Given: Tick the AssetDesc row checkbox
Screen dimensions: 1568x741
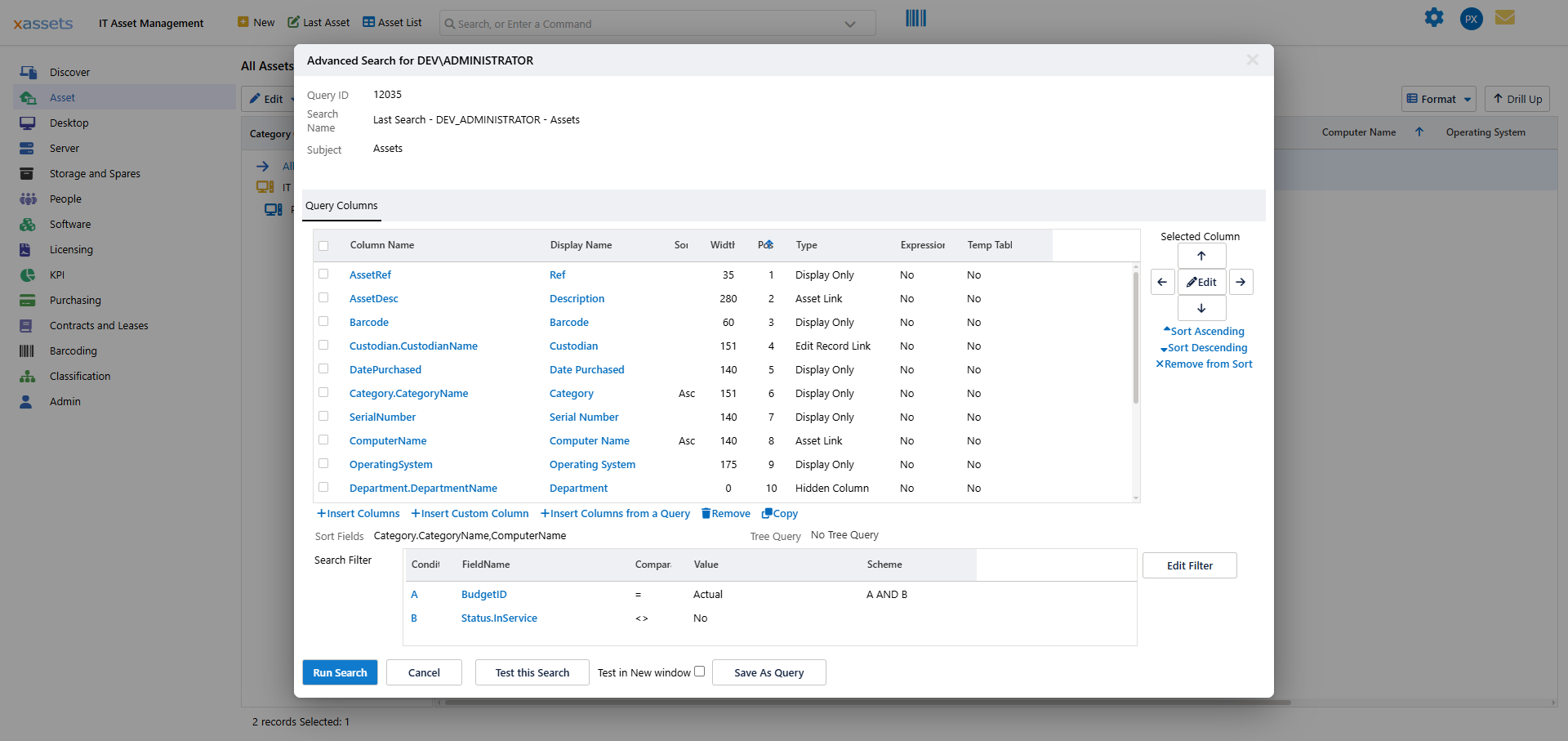Looking at the screenshot, I should click(323, 297).
